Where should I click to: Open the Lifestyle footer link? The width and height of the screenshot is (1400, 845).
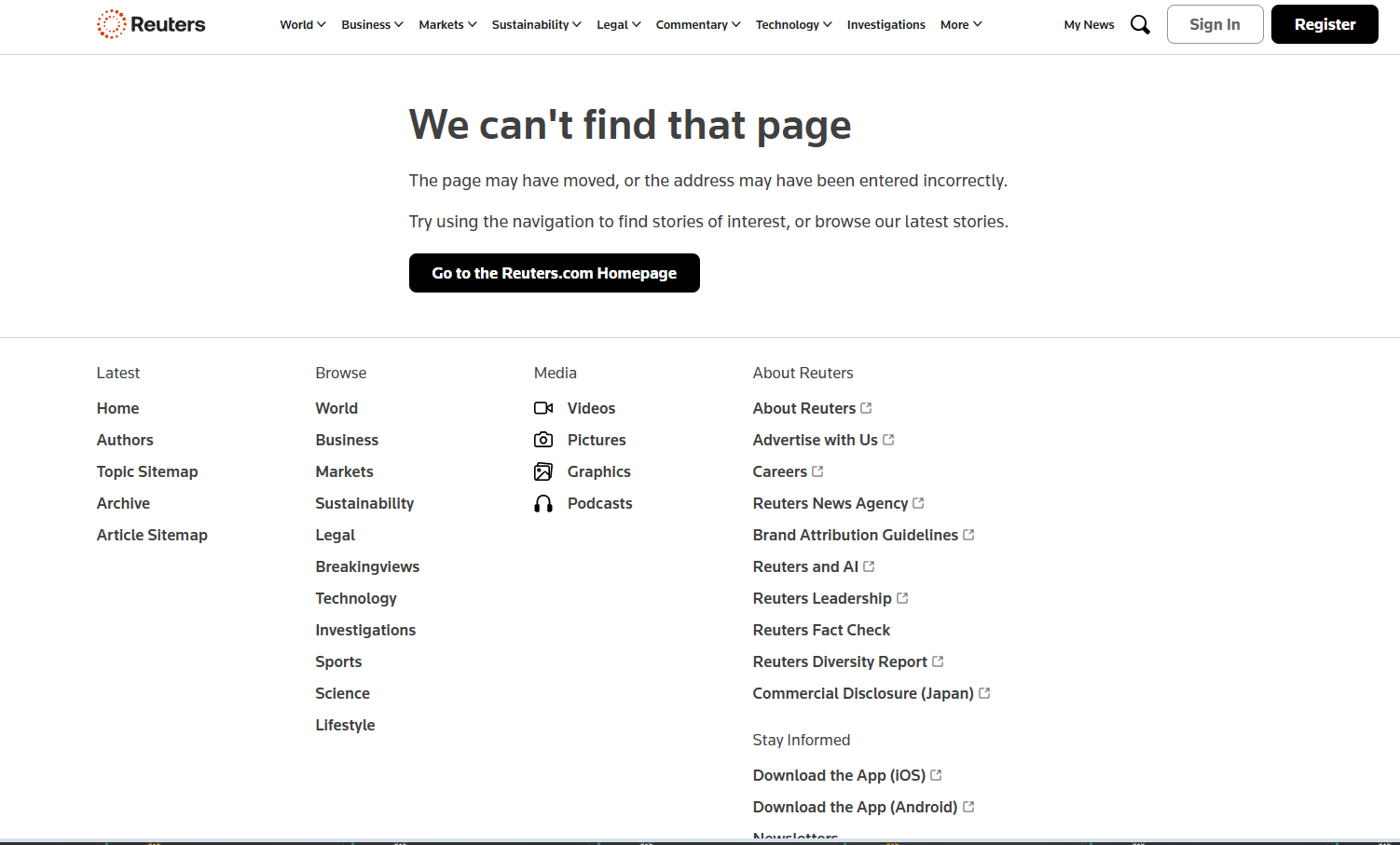point(345,725)
